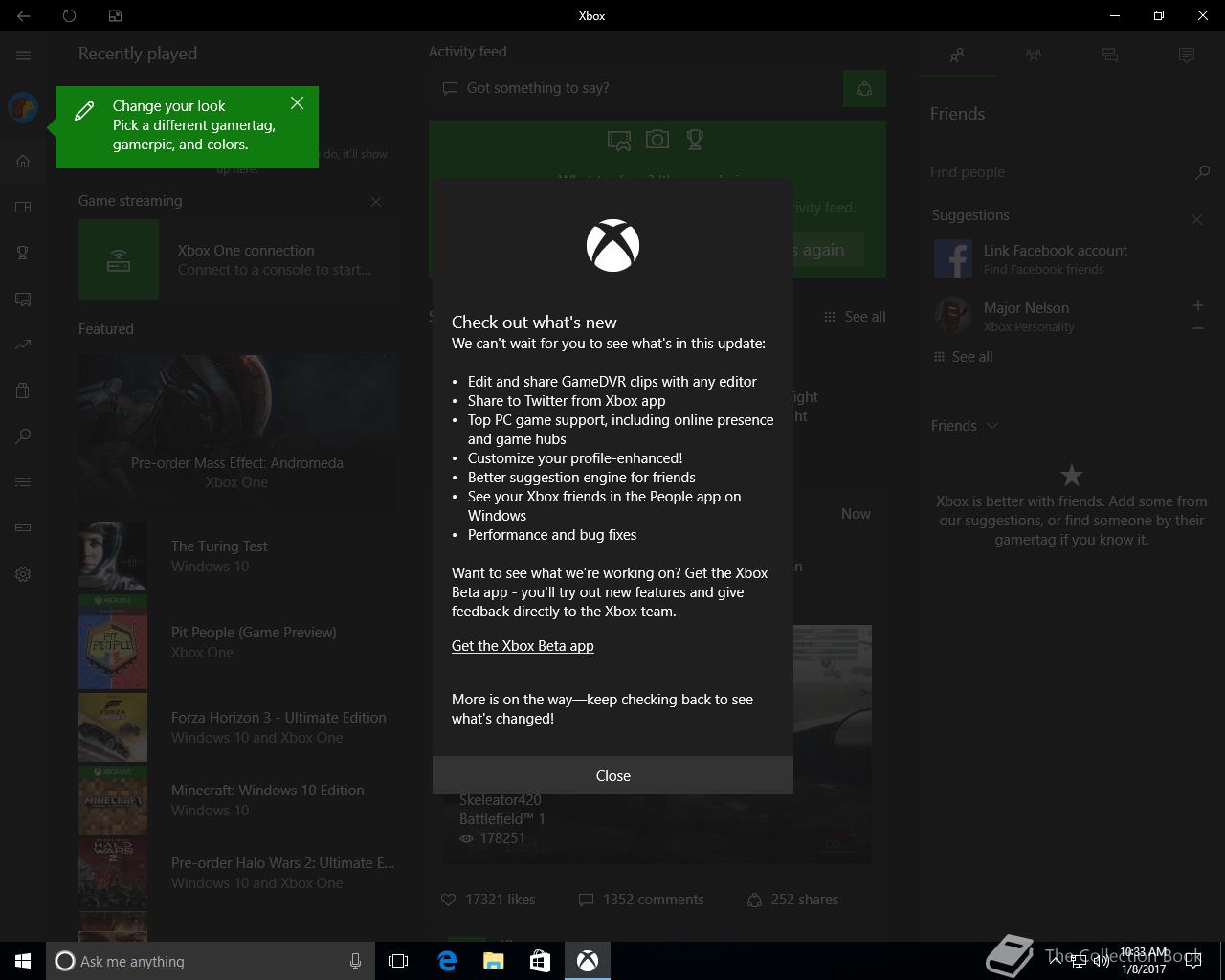Open Microsoft Edge from taskbar
Viewport: 1225px width, 980px height.
(447, 961)
